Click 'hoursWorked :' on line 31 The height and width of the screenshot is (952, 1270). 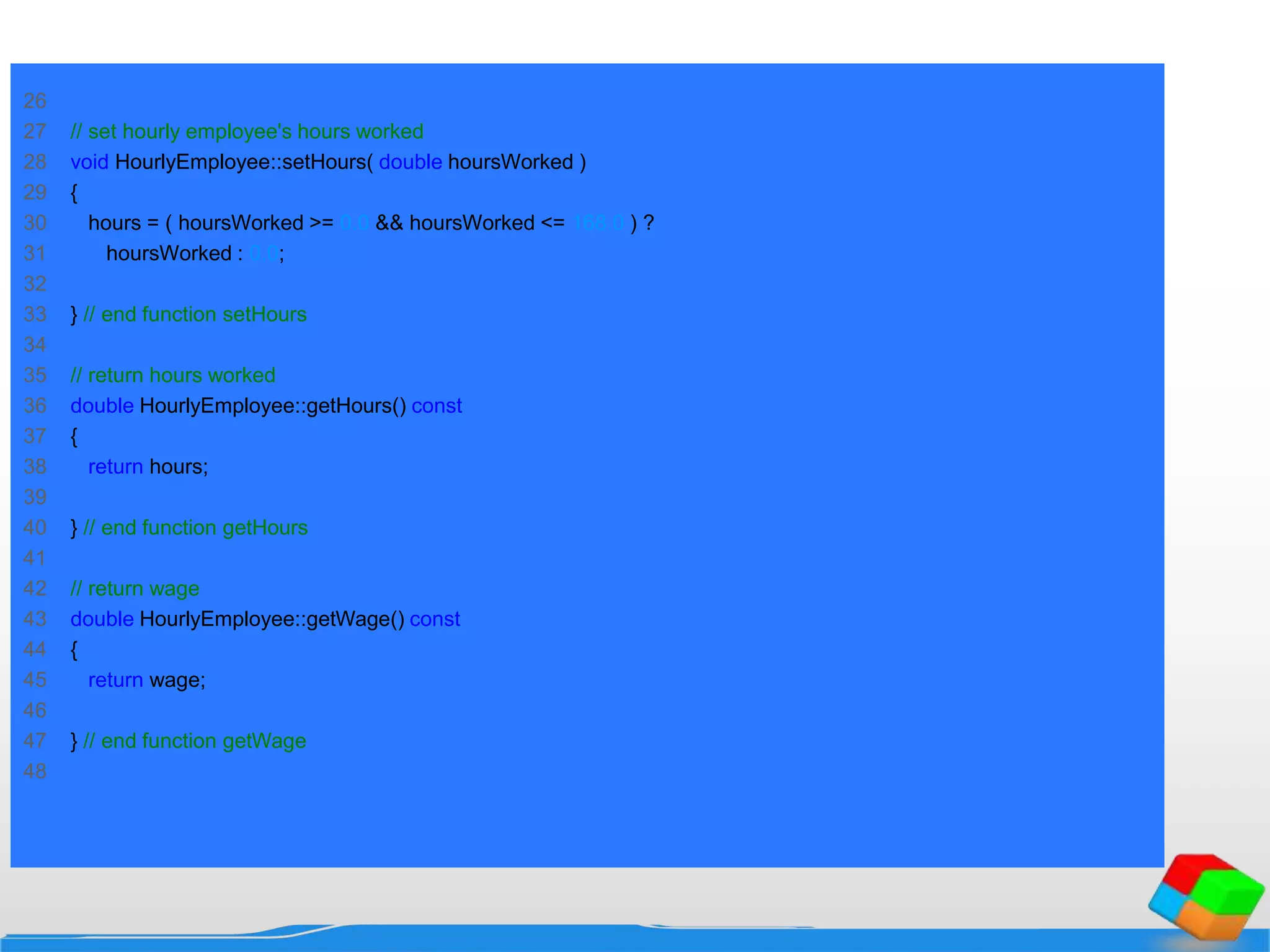(x=174, y=253)
